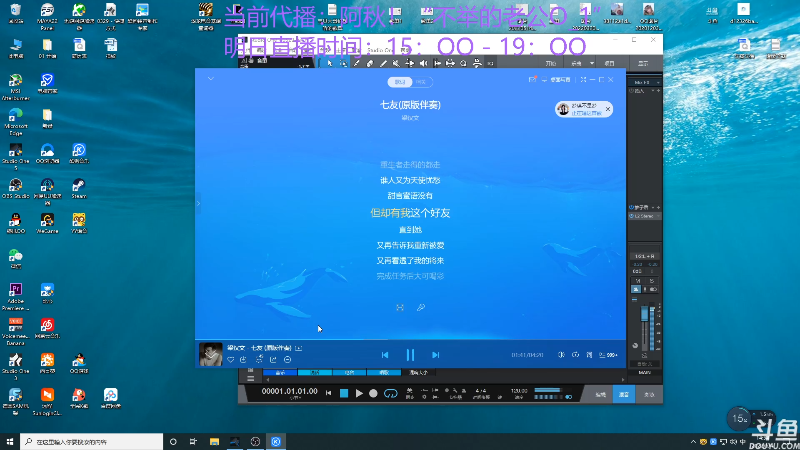The height and width of the screenshot is (450, 800).
Task: Open Adobe Premiere desktop shortcut
Action: (16, 297)
